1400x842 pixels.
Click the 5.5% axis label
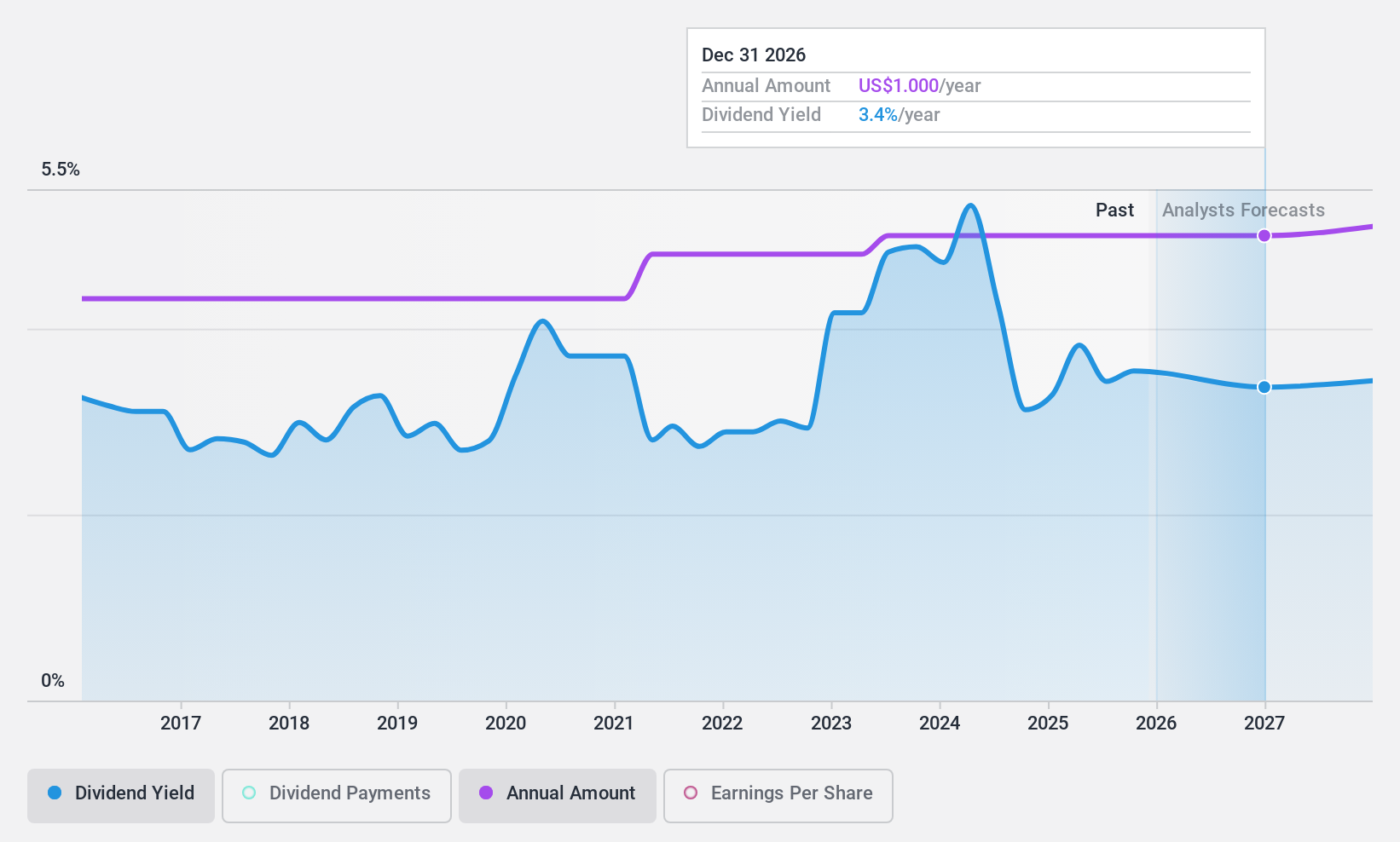61,169
